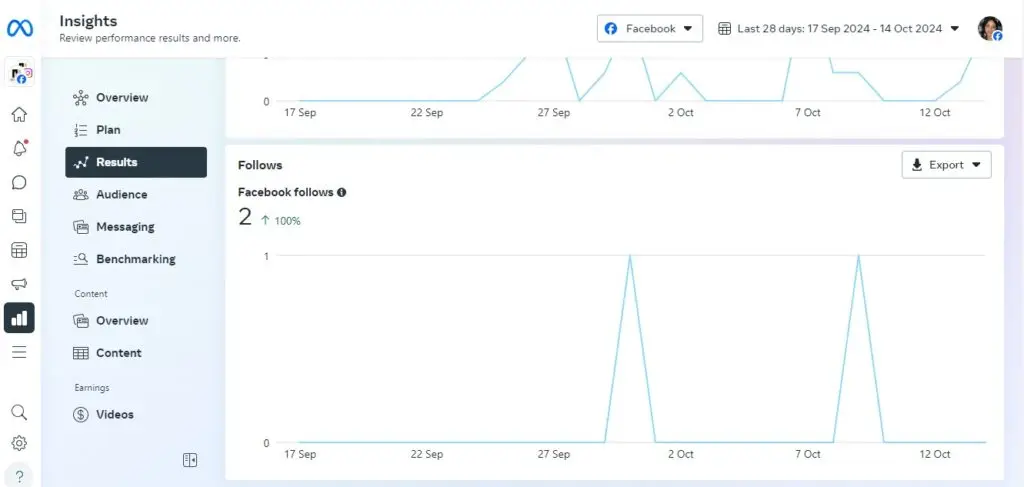Click the Facebook follows info icon
Screen dimensions: 1024x487
pos(342,192)
